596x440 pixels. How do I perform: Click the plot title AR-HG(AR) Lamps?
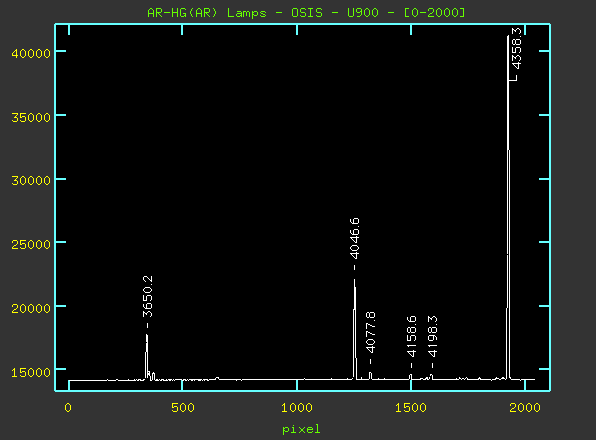[x=207, y=13]
